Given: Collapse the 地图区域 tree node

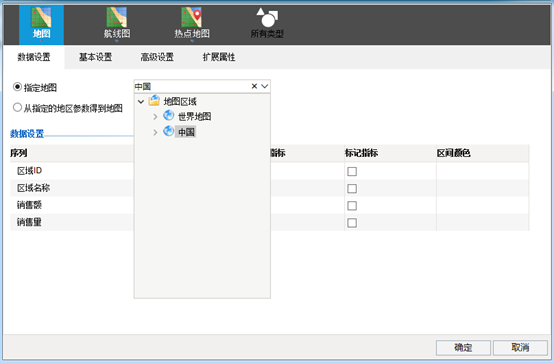Looking at the screenshot, I should 141,102.
